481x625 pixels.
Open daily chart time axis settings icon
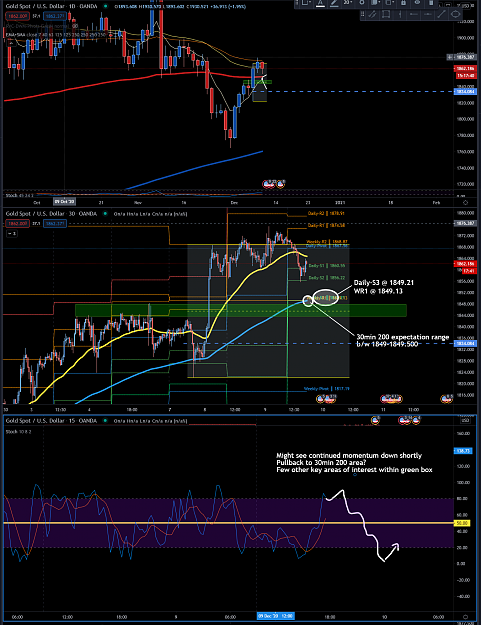click(x=465, y=202)
